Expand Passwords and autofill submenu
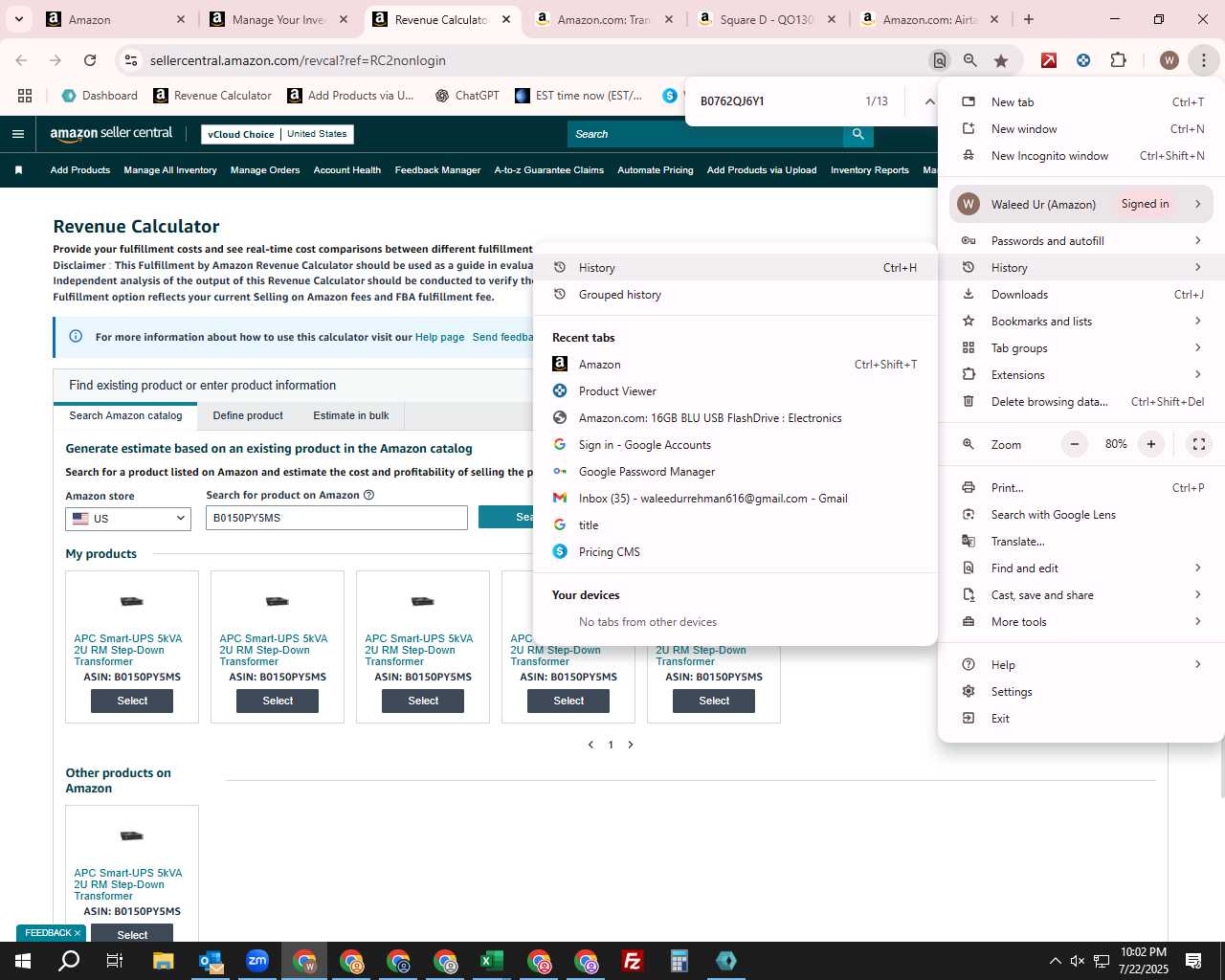1225x980 pixels. pos(1197,240)
